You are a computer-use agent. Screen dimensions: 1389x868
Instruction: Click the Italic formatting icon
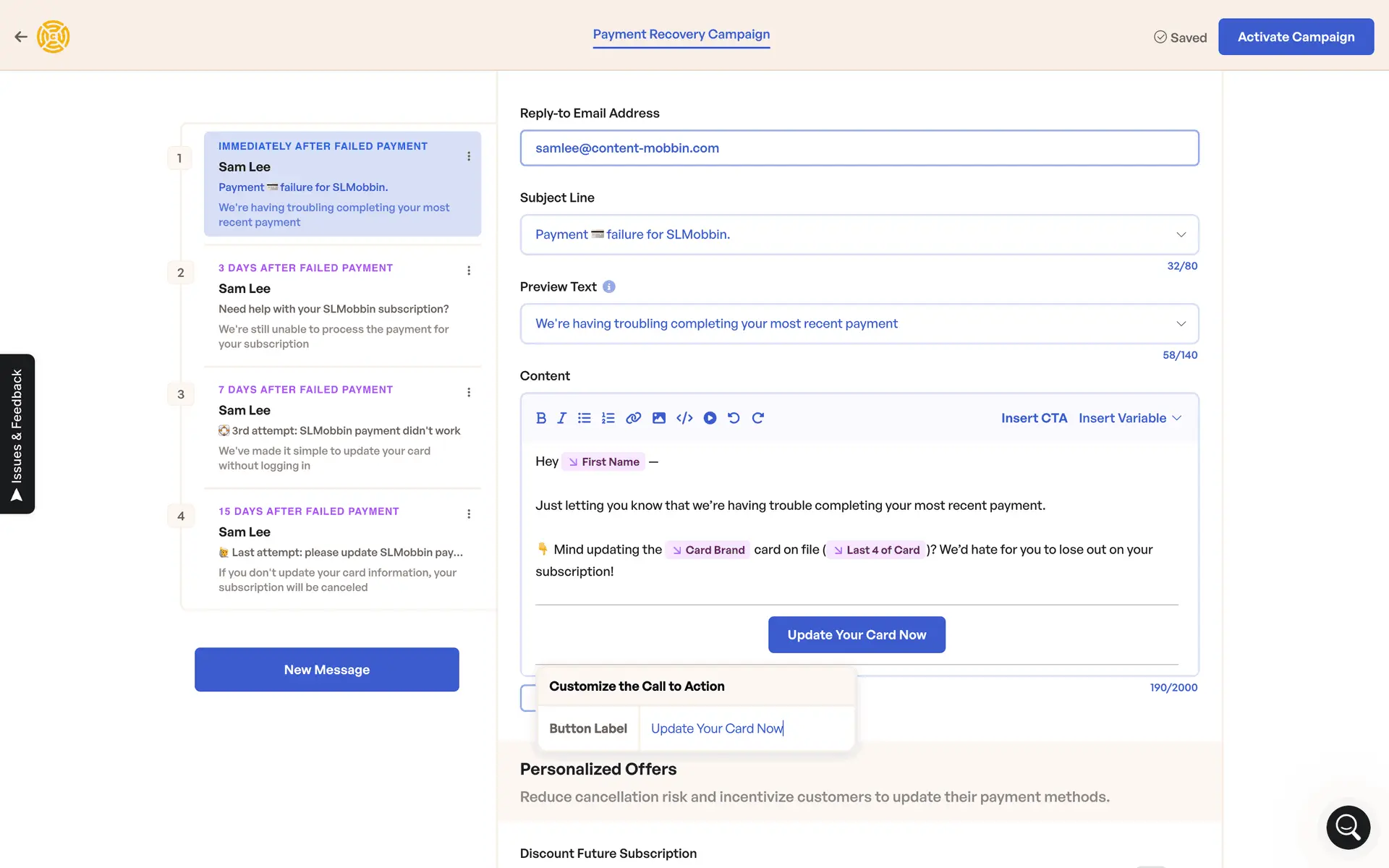pyautogui.click(x=561, y=418)
